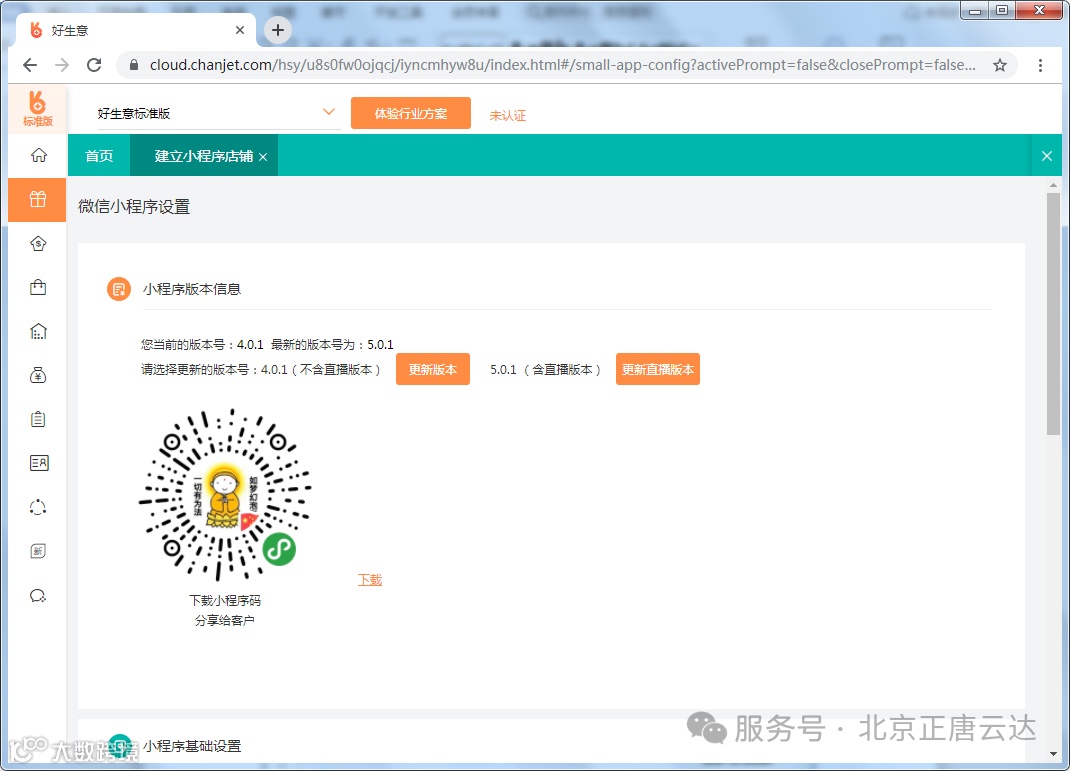Select the 好生意 browser tab
Screen dimensions: 1070x771
point(136,30)
